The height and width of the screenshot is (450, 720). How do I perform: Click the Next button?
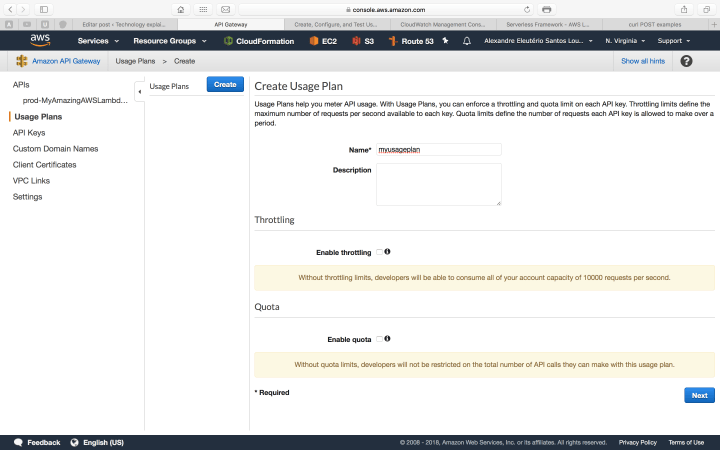tap(699, 395)
